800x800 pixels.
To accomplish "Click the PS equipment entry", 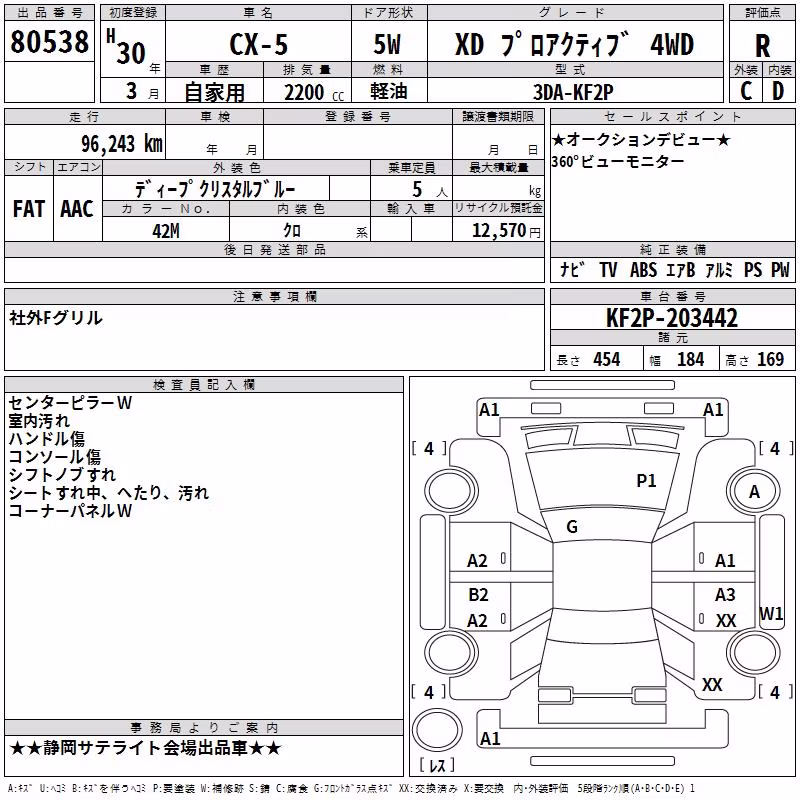I will (753, 269).
